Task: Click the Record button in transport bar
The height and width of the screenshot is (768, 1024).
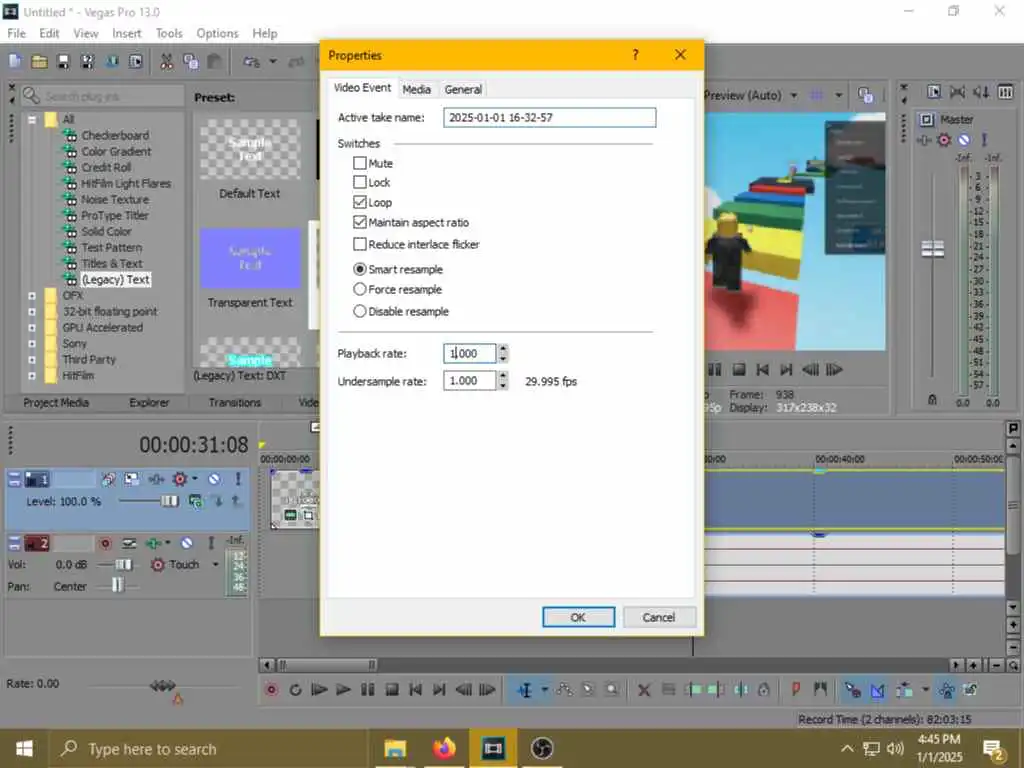Action: (272, 690)
